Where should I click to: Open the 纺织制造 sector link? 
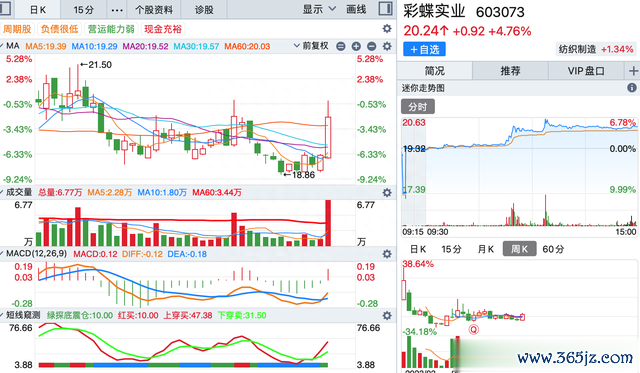coord(577,49)
